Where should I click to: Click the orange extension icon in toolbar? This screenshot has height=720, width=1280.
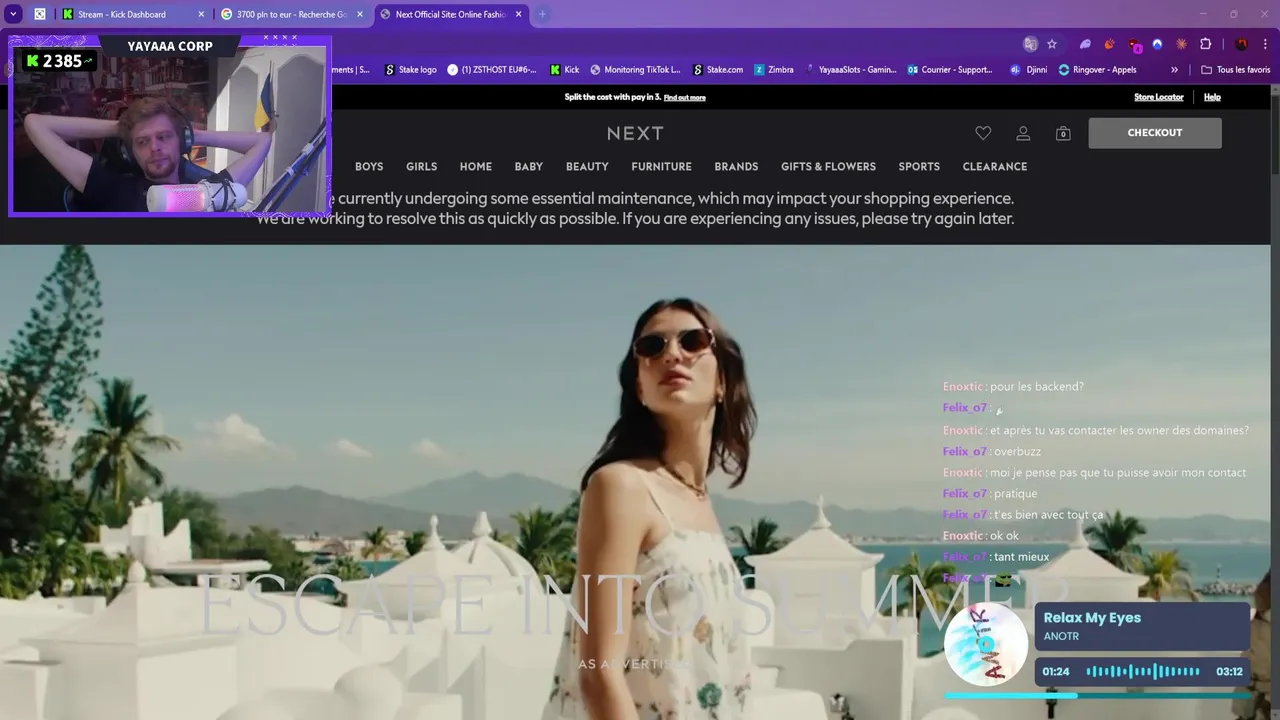coord(1109,44)
